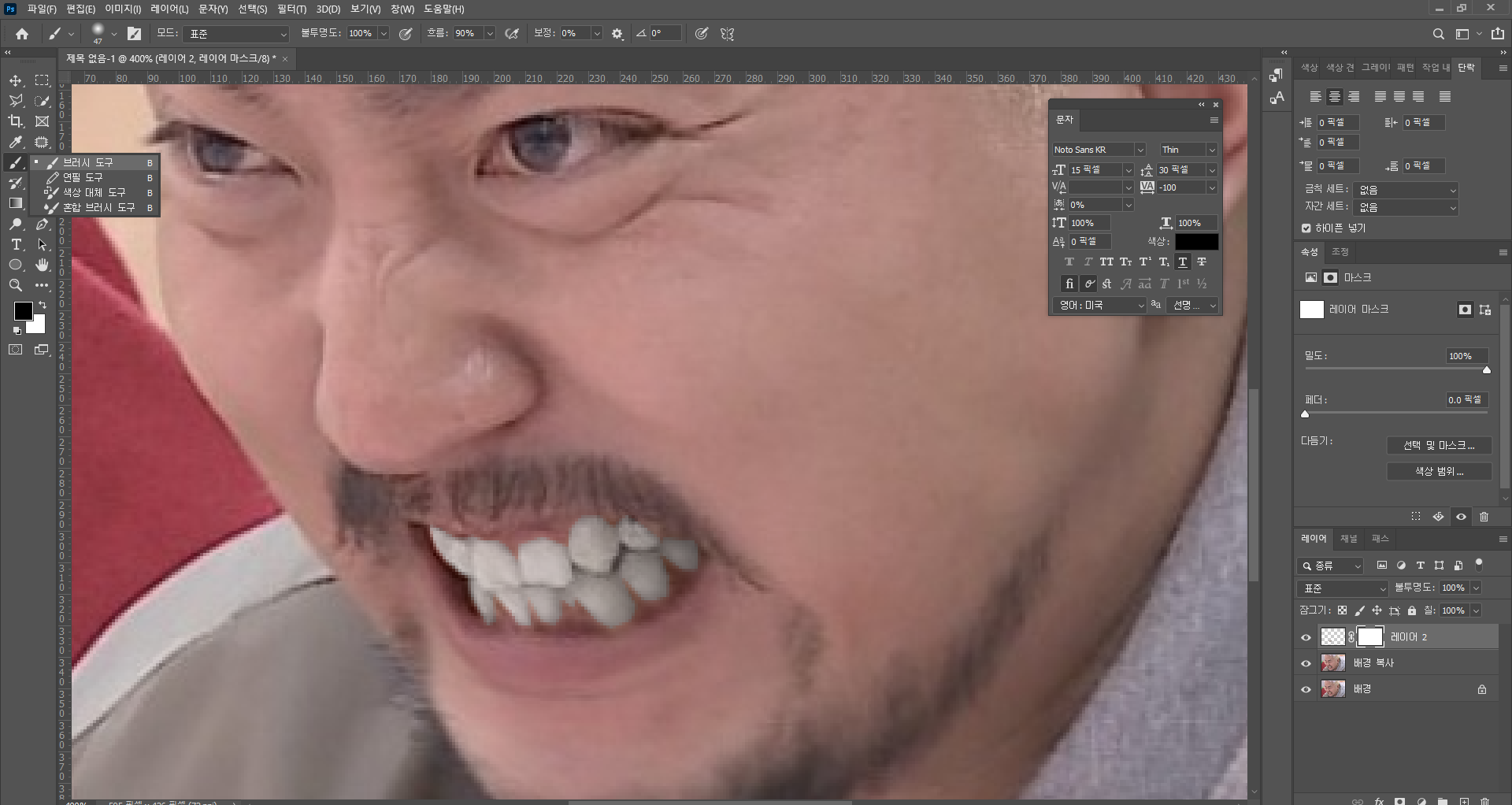Hide the 레이어 2 layer

click(1306, 637)
